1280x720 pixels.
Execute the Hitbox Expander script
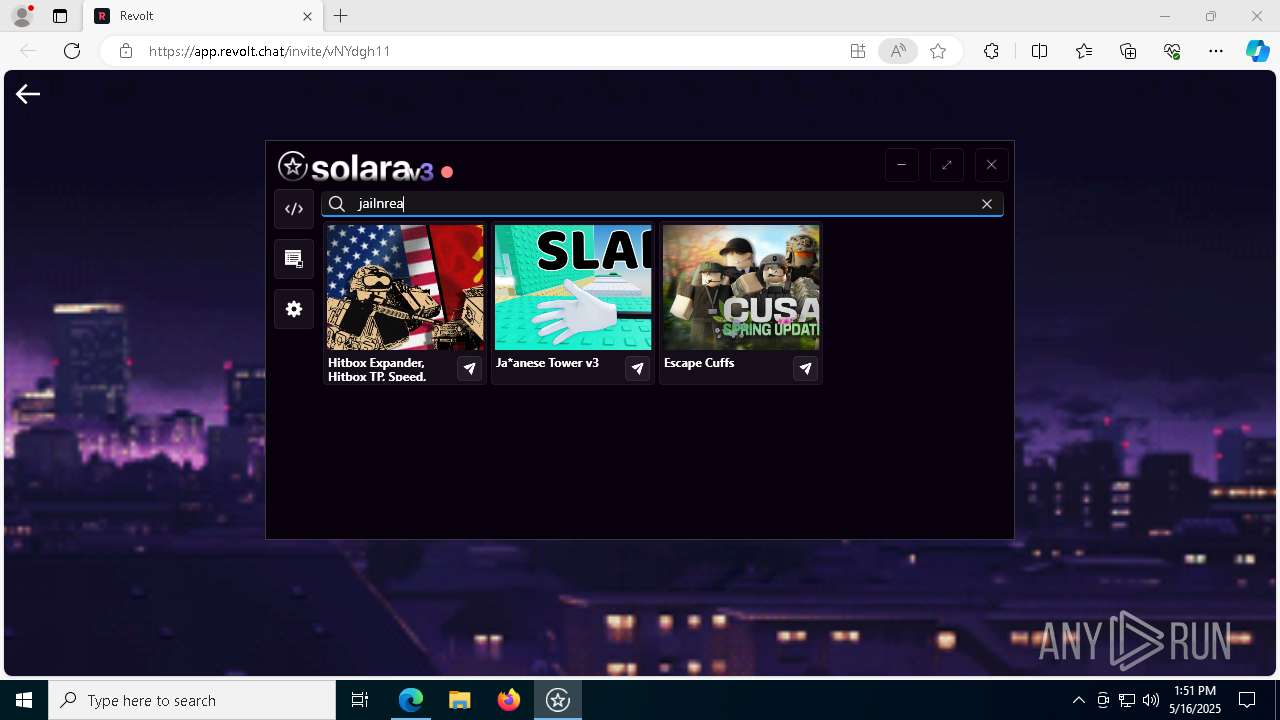tap(469, 369)
